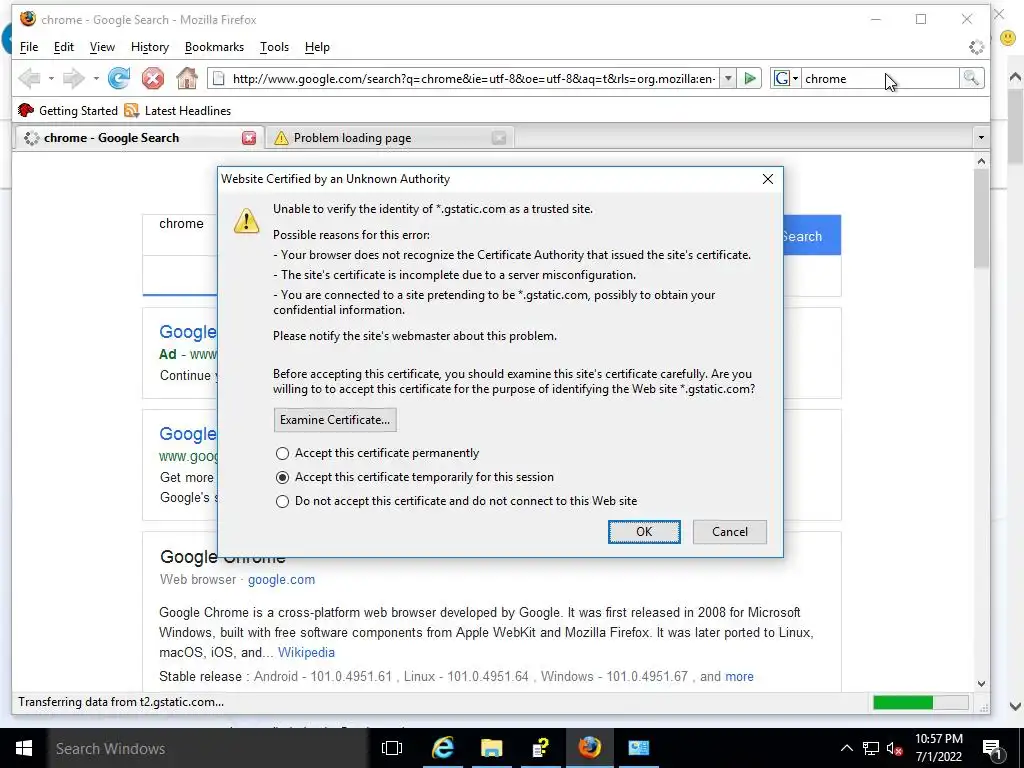Open the Wikipedia link
1024x768 pixels.
pyautogui.click(x=306, y=652)
